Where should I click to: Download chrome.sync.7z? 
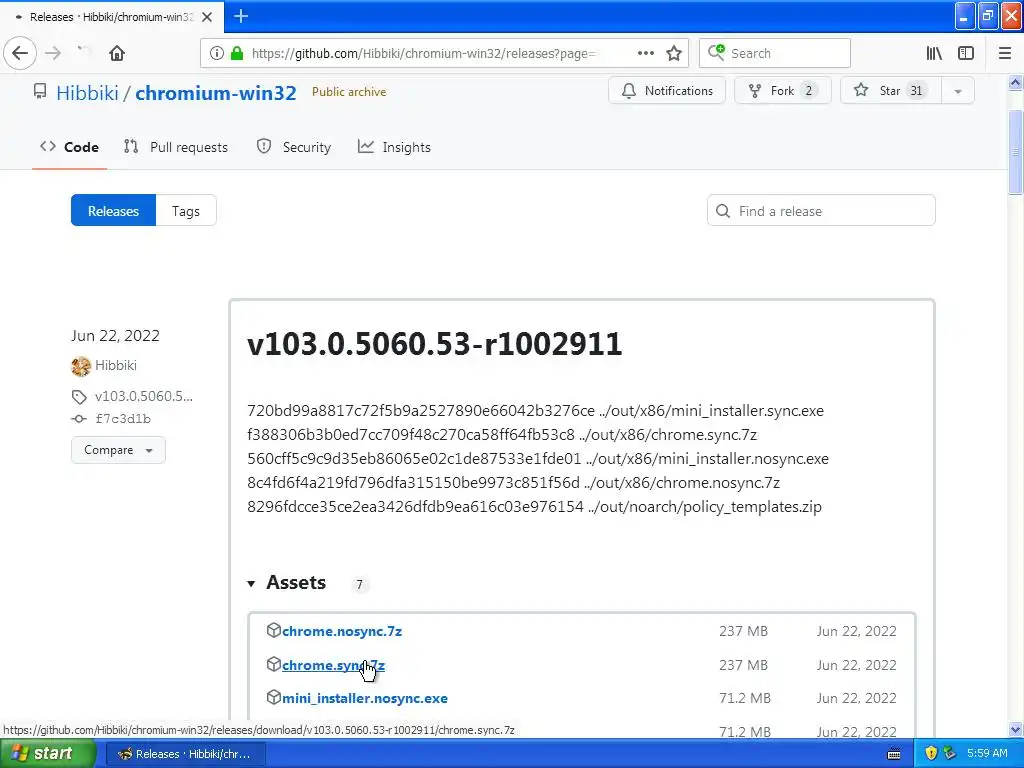(333, 665)
